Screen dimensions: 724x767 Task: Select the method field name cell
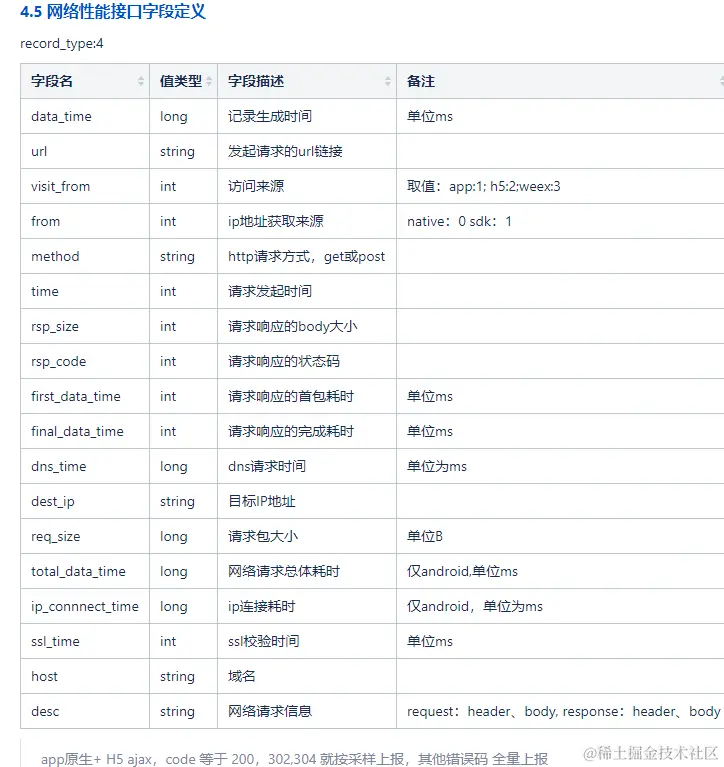tap(85, 256)
